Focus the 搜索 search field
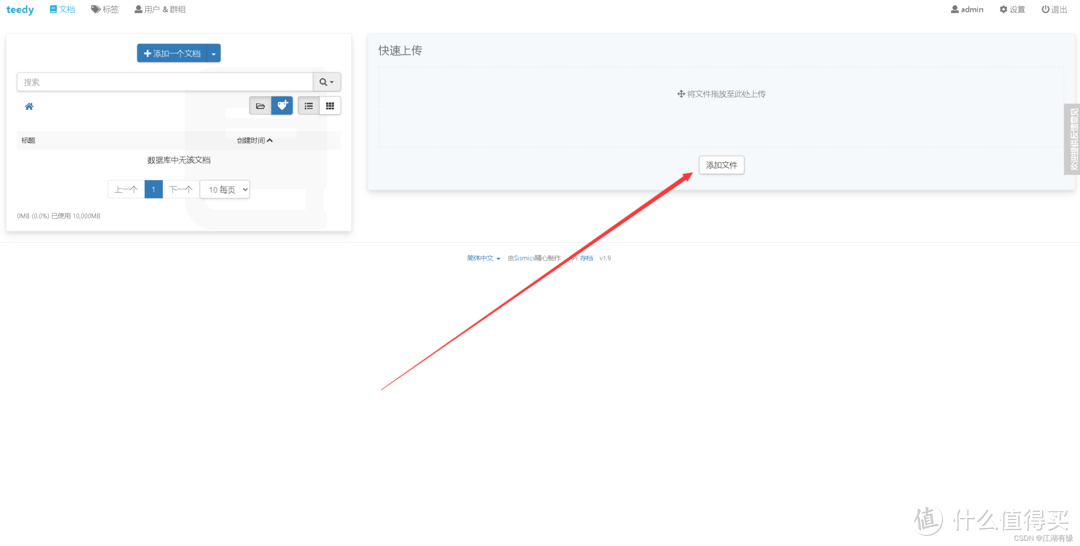Viewport: 1080px width, 546px height. point(165,82)
